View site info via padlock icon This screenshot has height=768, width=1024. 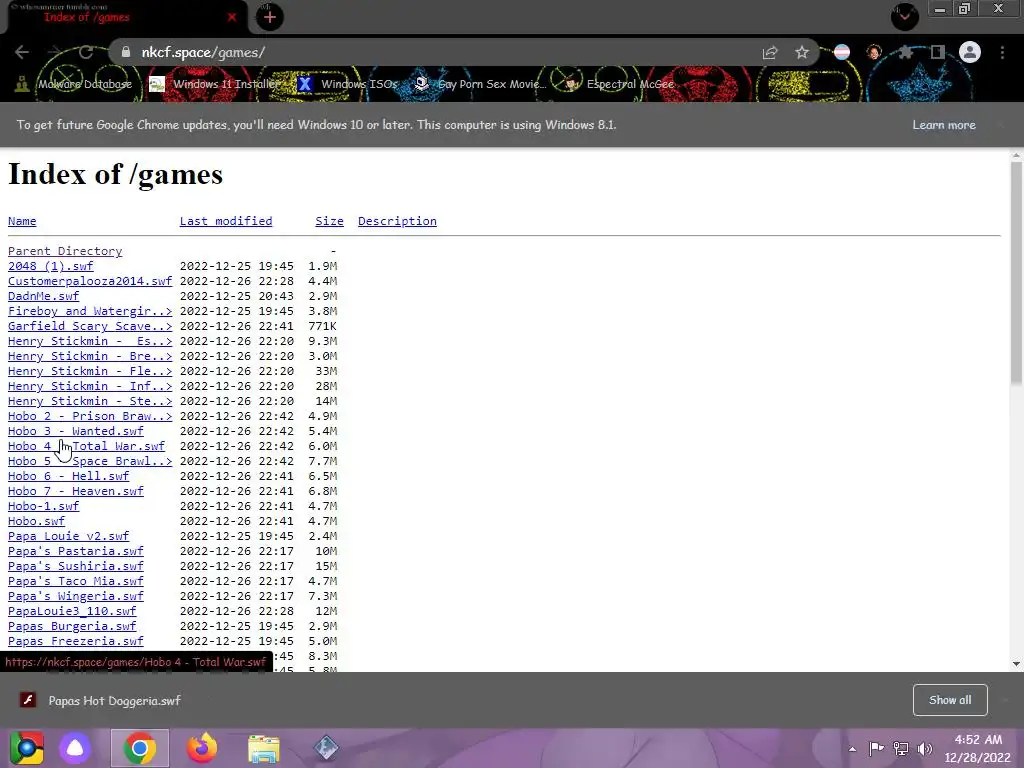click(x=126, y=52)
